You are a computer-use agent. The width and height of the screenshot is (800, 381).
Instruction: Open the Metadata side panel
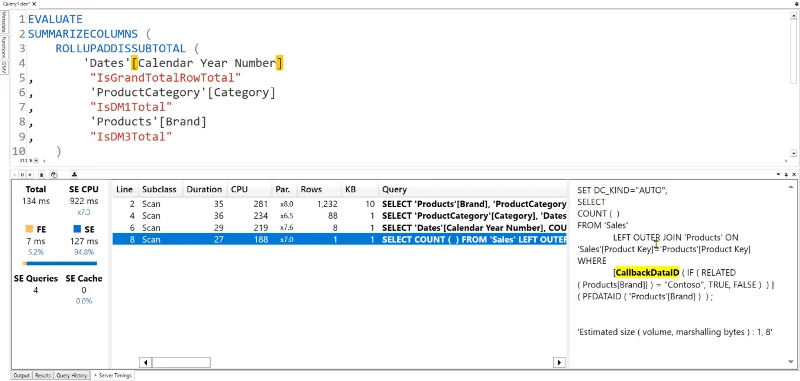[4, 22]
